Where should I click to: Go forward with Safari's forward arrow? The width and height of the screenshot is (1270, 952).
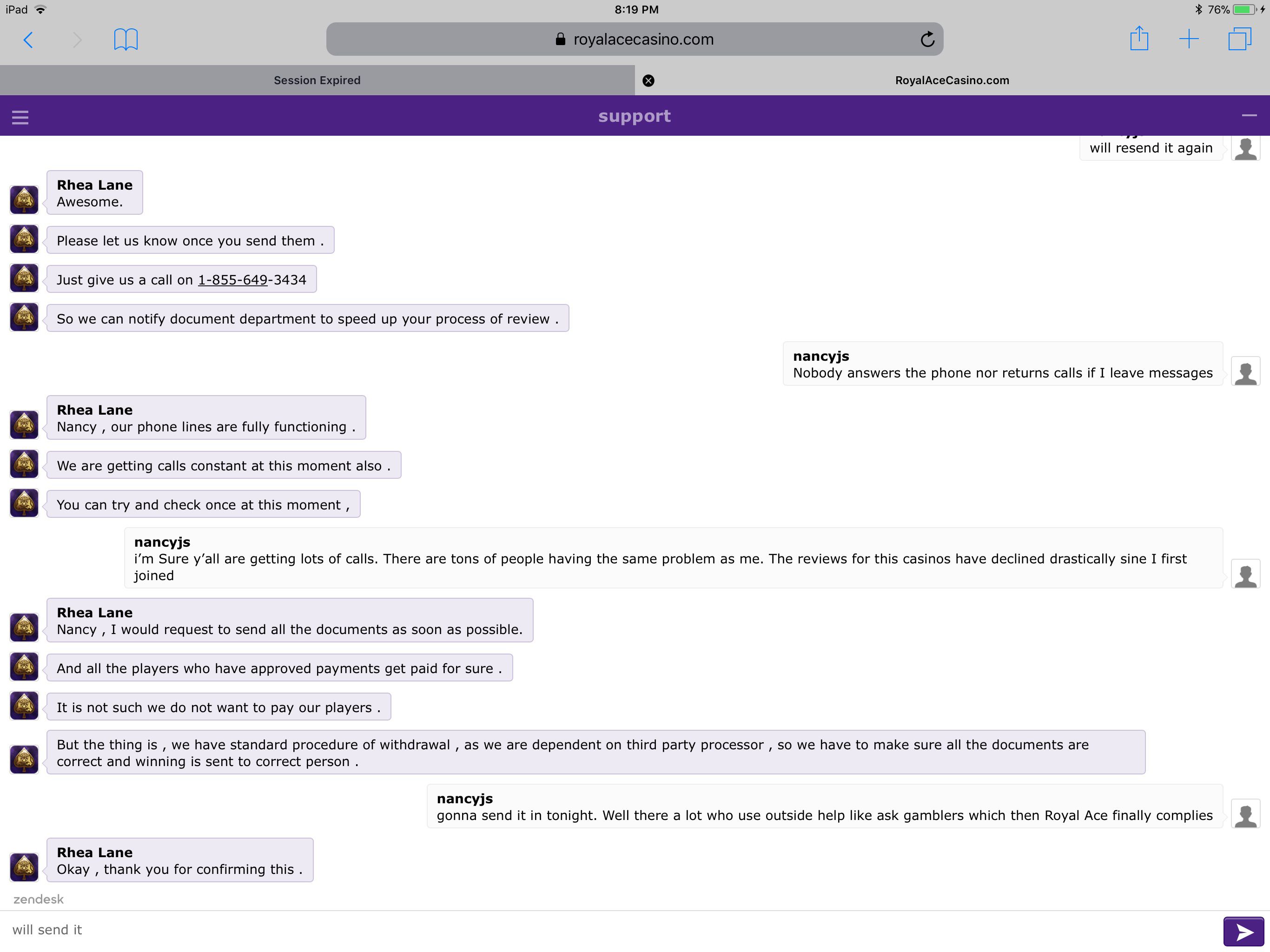pyautogui.click(x=77, y=40)
